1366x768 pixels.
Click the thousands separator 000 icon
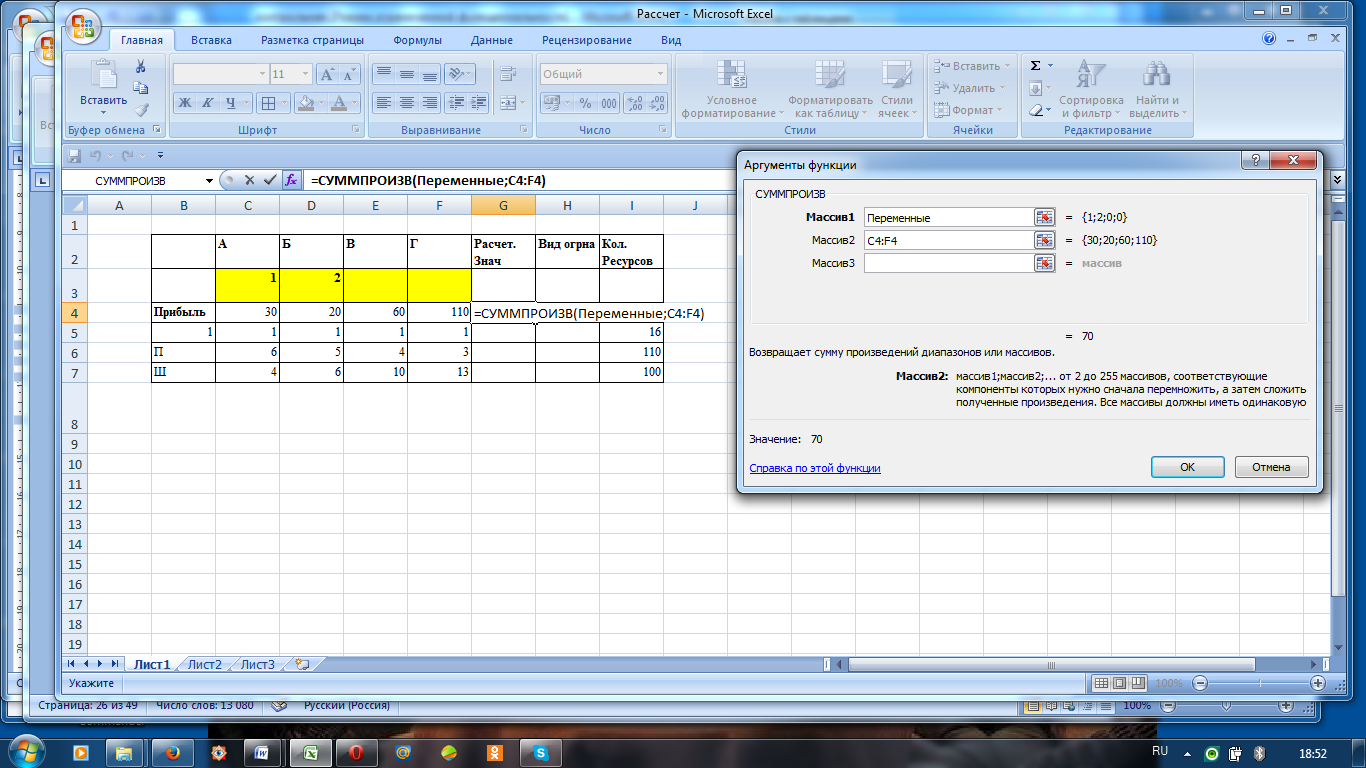[608, 103]
